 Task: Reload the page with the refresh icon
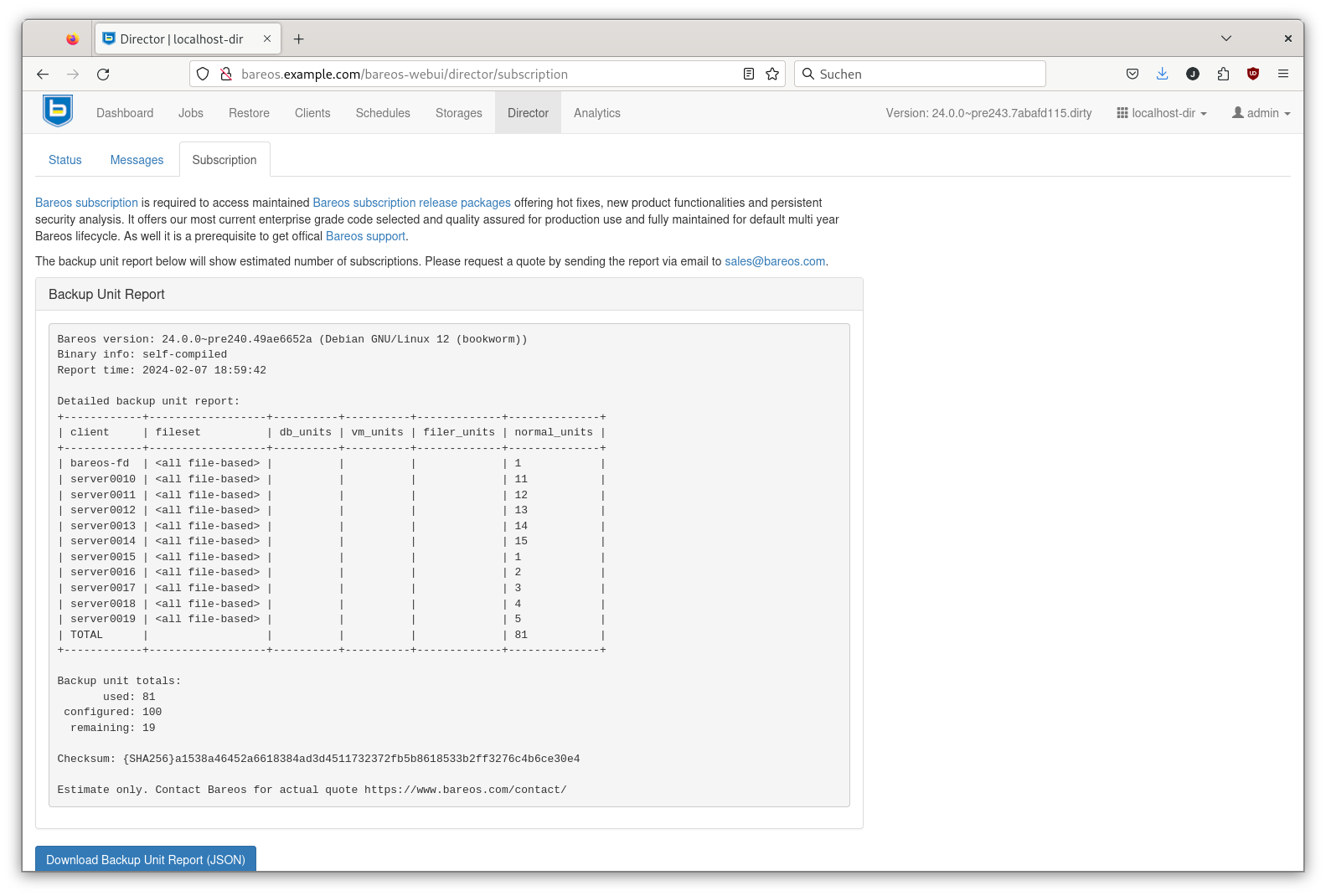pyautogui.click(x=103, y=75)
